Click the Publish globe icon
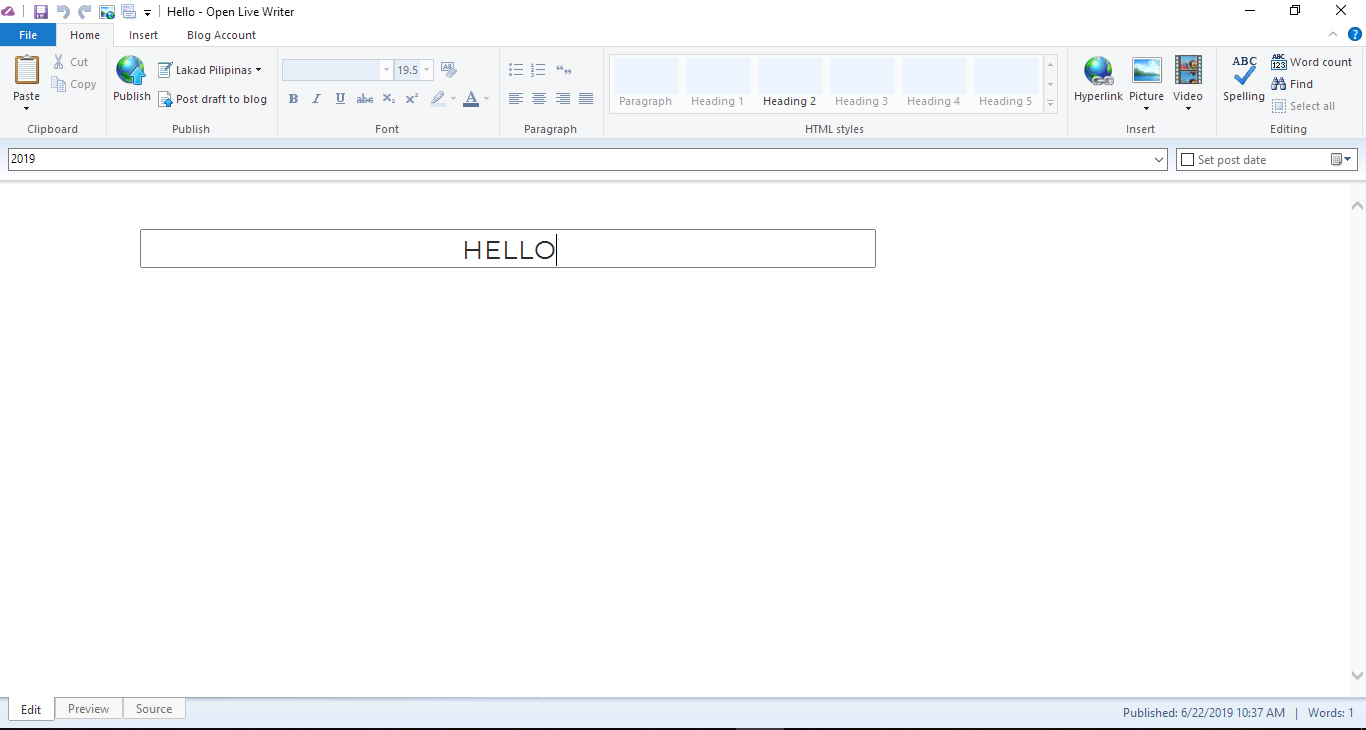Image resolution: width=1366 pixels, height=730 pixels. point(131,71)
